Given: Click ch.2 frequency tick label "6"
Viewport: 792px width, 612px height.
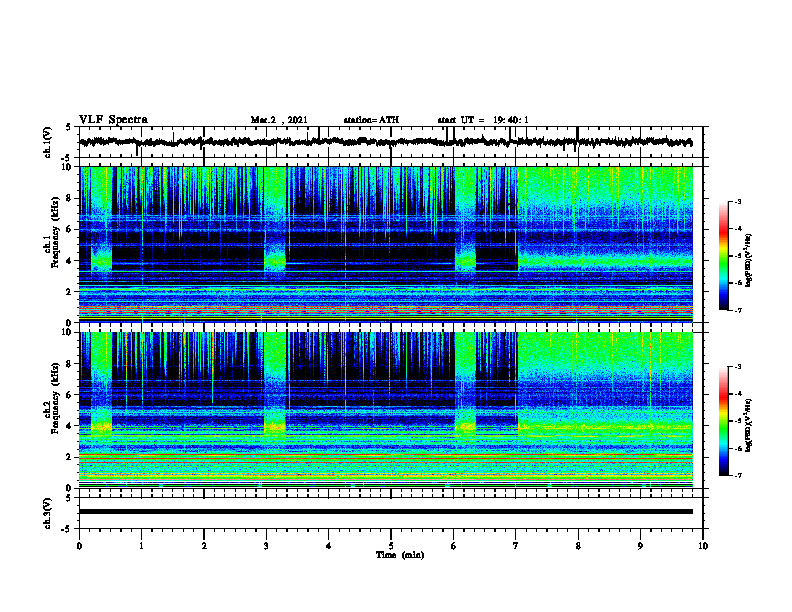Looking at the screenshot, I should point(70,395).
